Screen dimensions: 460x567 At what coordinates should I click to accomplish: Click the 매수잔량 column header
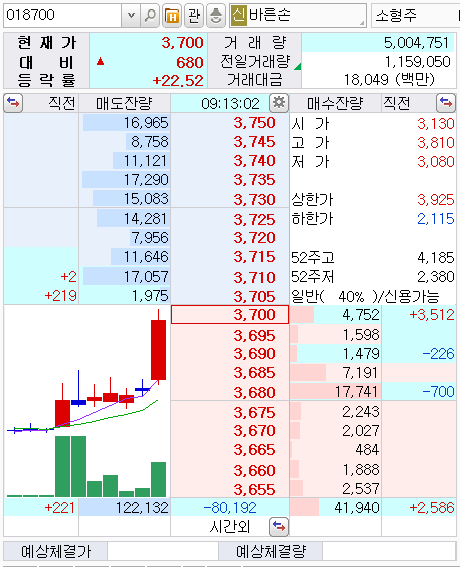335,103
